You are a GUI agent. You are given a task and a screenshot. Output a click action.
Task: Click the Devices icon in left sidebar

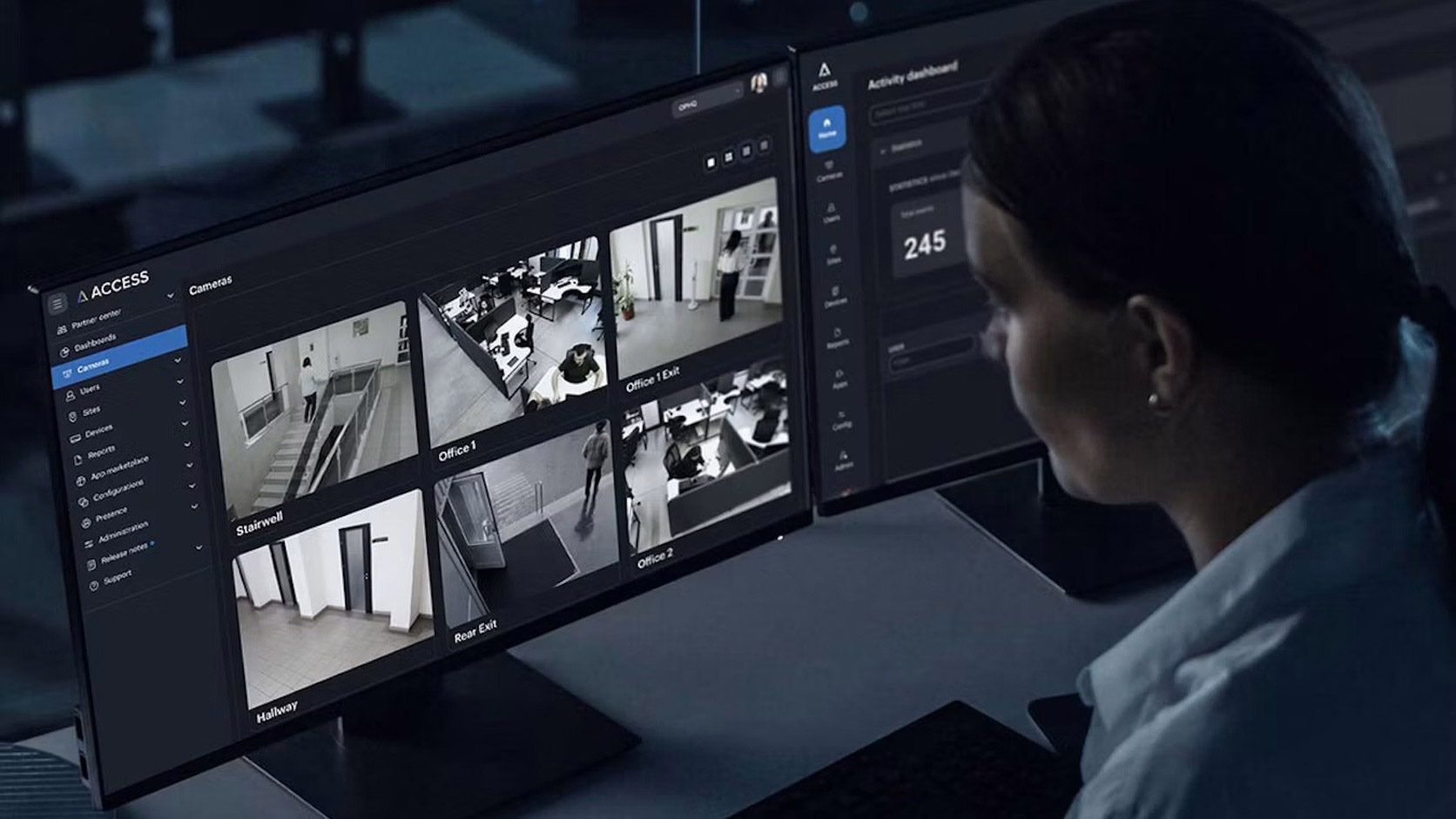tap(75, 440)
